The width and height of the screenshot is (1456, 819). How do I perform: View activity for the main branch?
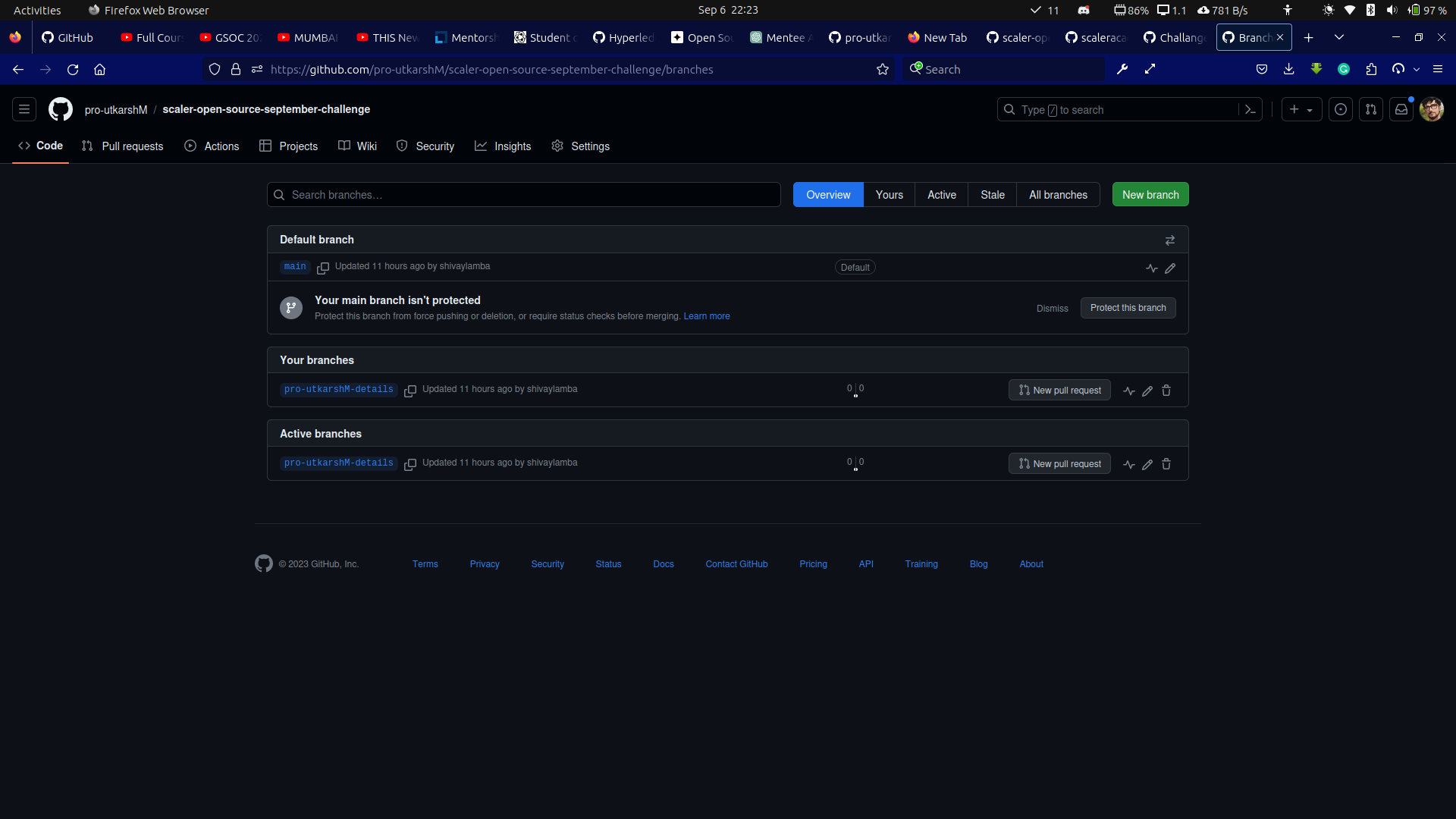(1151, 268)
